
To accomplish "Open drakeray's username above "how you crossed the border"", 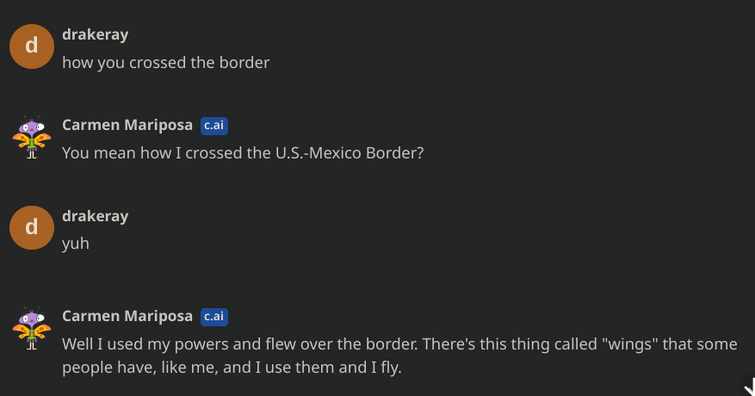I will [x=95, y=35].
